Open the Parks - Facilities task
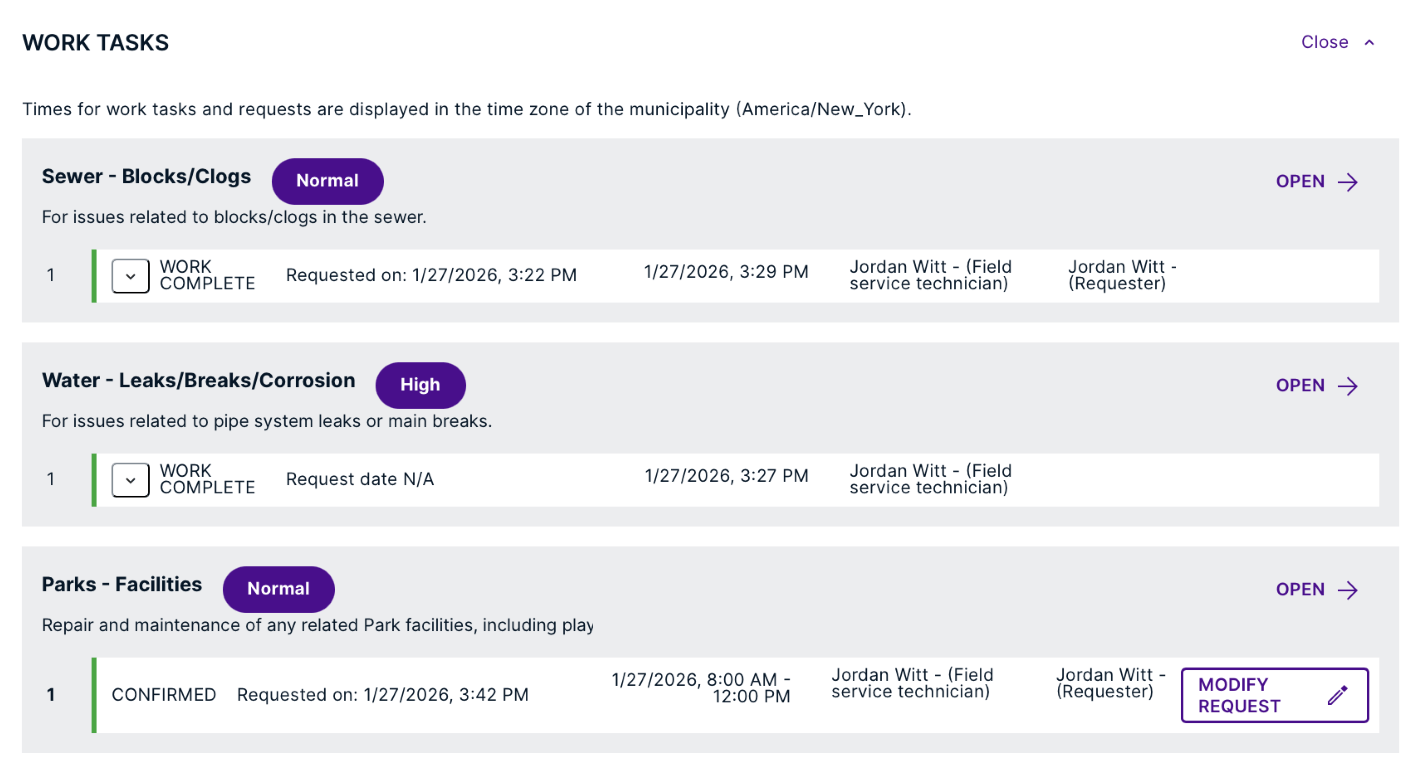1420x773 pixels. 1300,590
